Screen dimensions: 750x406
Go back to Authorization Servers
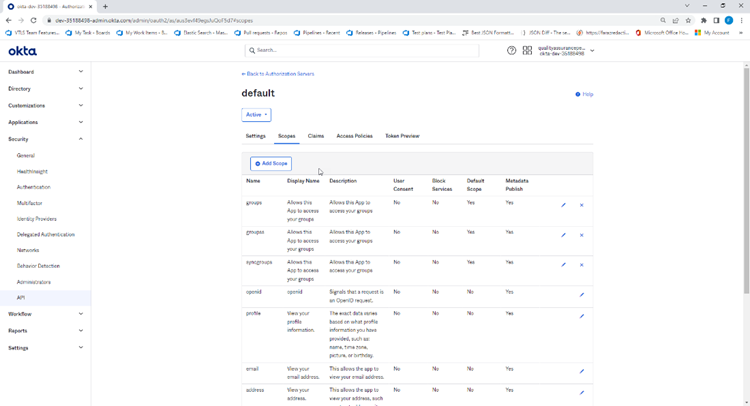pyautogui.click(x=278, y=74)
